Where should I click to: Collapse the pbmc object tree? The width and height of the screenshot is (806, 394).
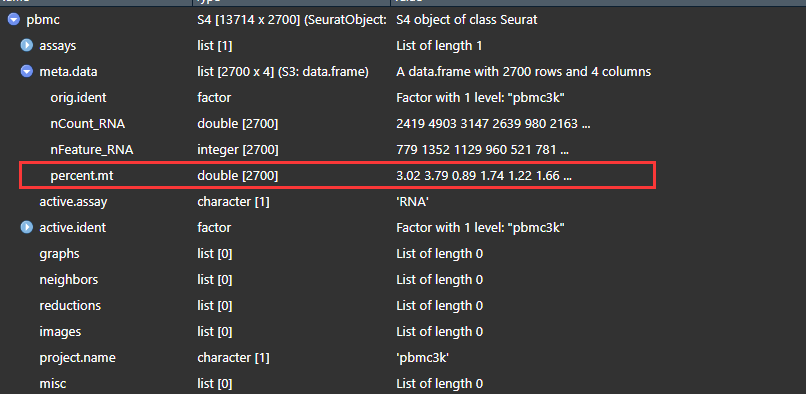14,20
